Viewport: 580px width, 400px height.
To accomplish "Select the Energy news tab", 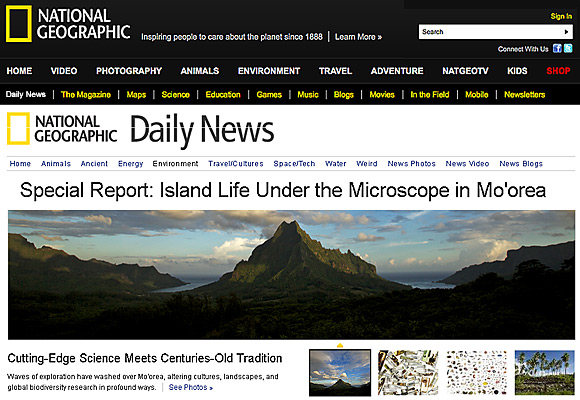I will pyautogui.click(x=131, y=164).
